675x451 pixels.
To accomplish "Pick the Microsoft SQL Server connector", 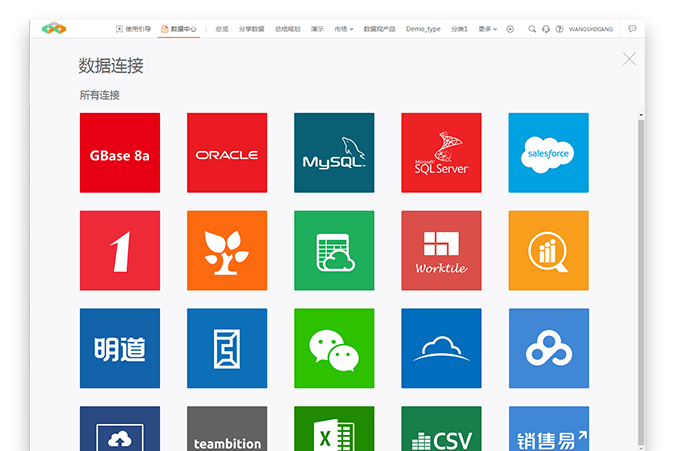I will (441, 153).
